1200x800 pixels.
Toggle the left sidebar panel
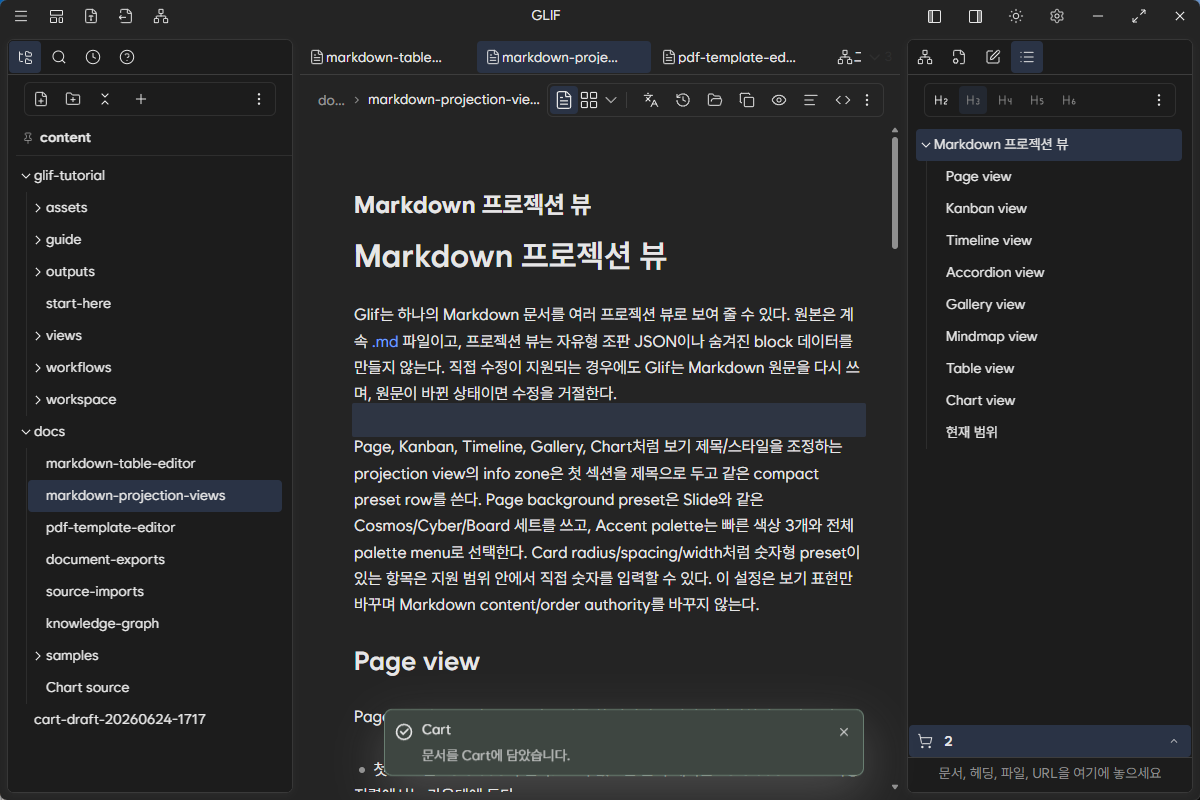935,16
